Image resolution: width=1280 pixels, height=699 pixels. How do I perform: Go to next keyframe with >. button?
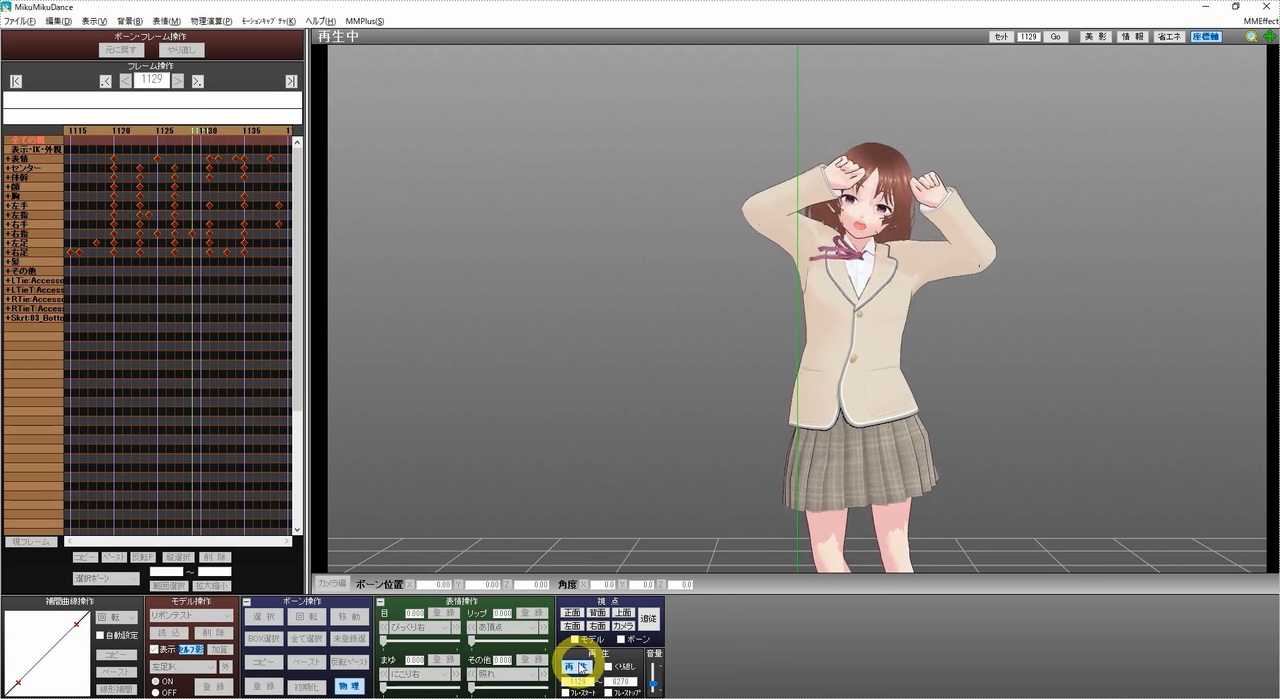click(x=198, y=81)
